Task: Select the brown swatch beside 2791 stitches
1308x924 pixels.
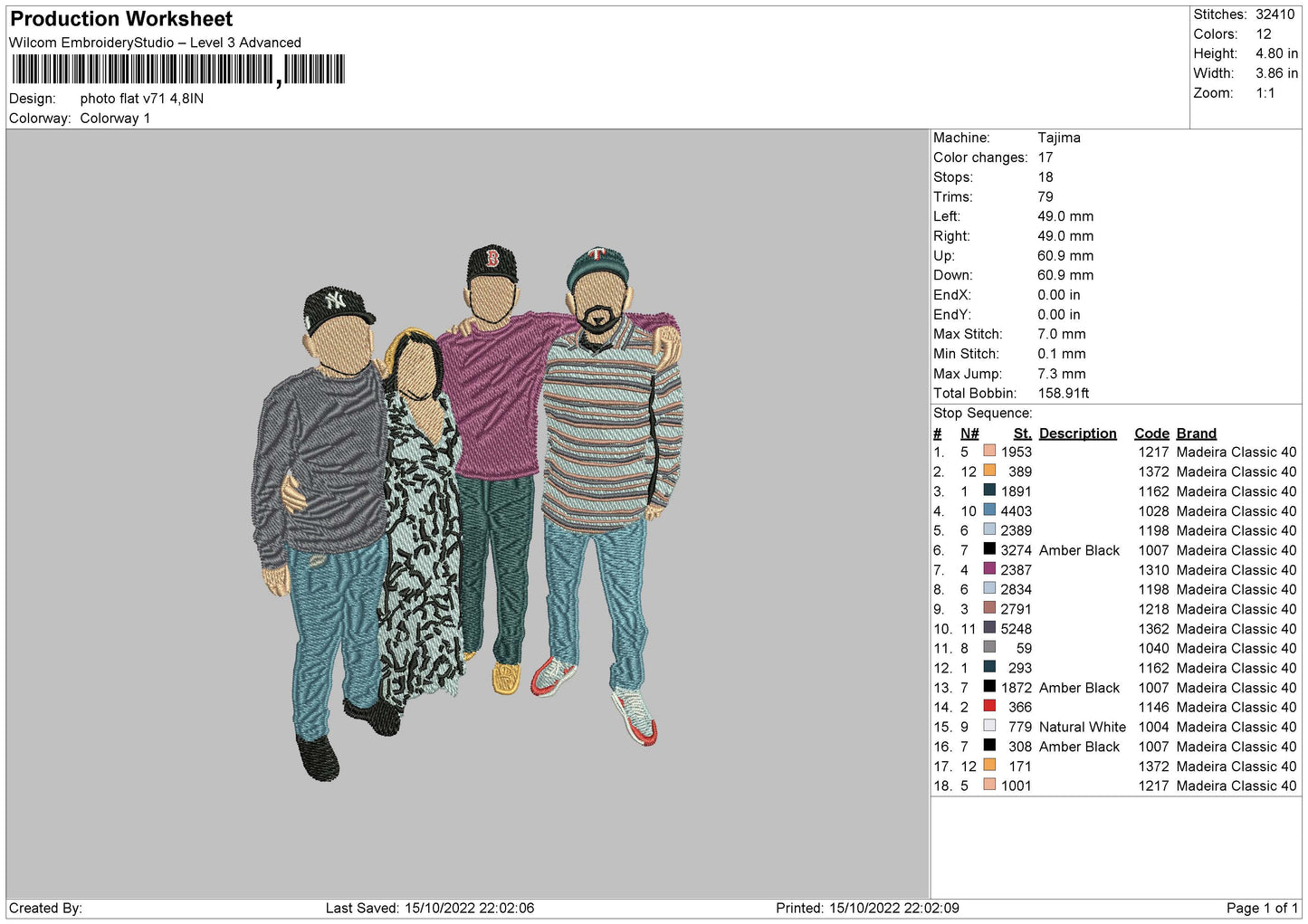Action: point(989,608)
